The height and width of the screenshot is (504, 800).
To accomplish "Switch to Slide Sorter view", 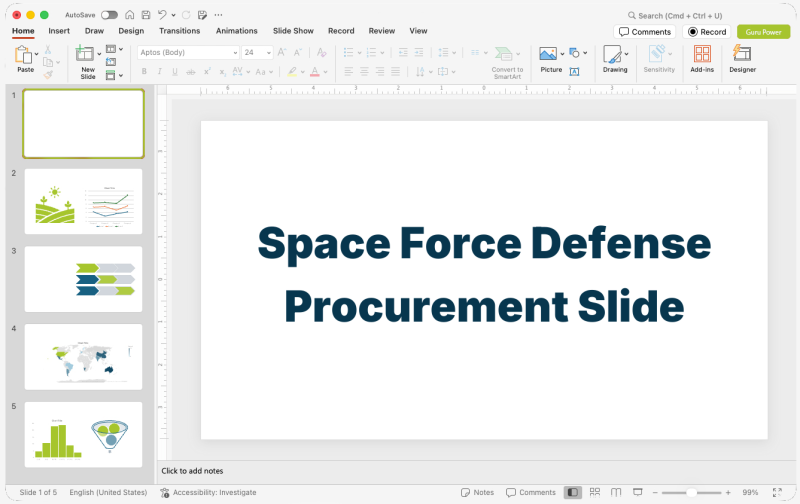I will 595,492.
